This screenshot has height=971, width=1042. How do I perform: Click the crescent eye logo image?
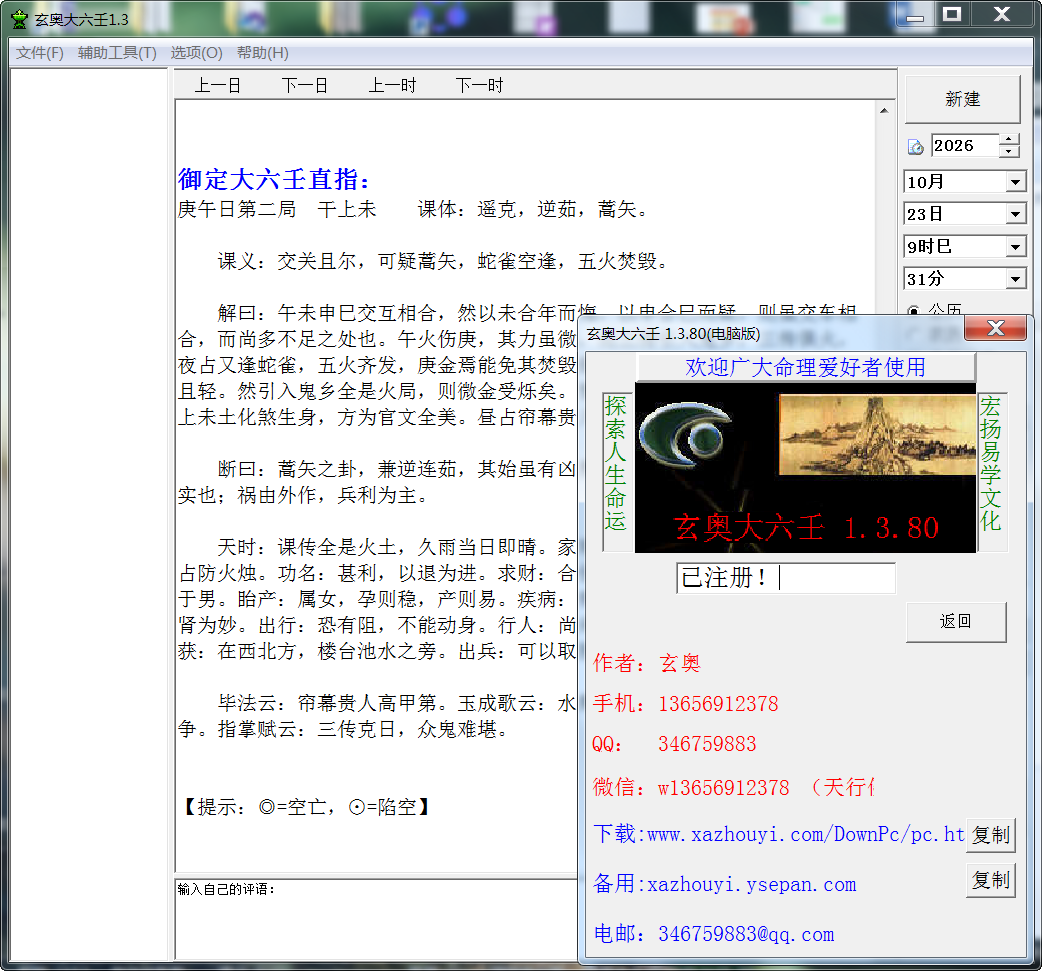click(684, 435)
